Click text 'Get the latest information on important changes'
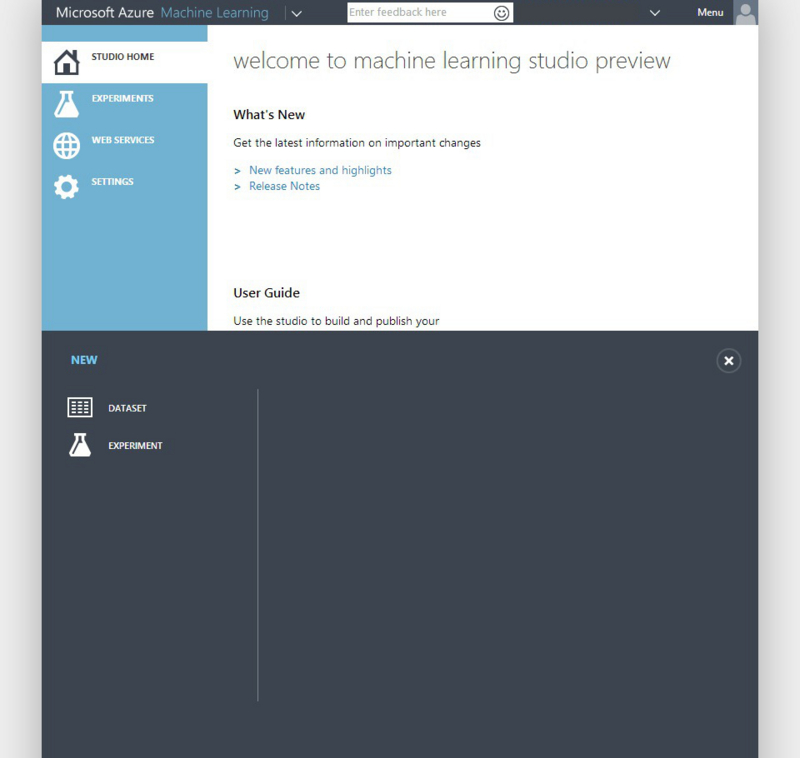 point(357,143)
